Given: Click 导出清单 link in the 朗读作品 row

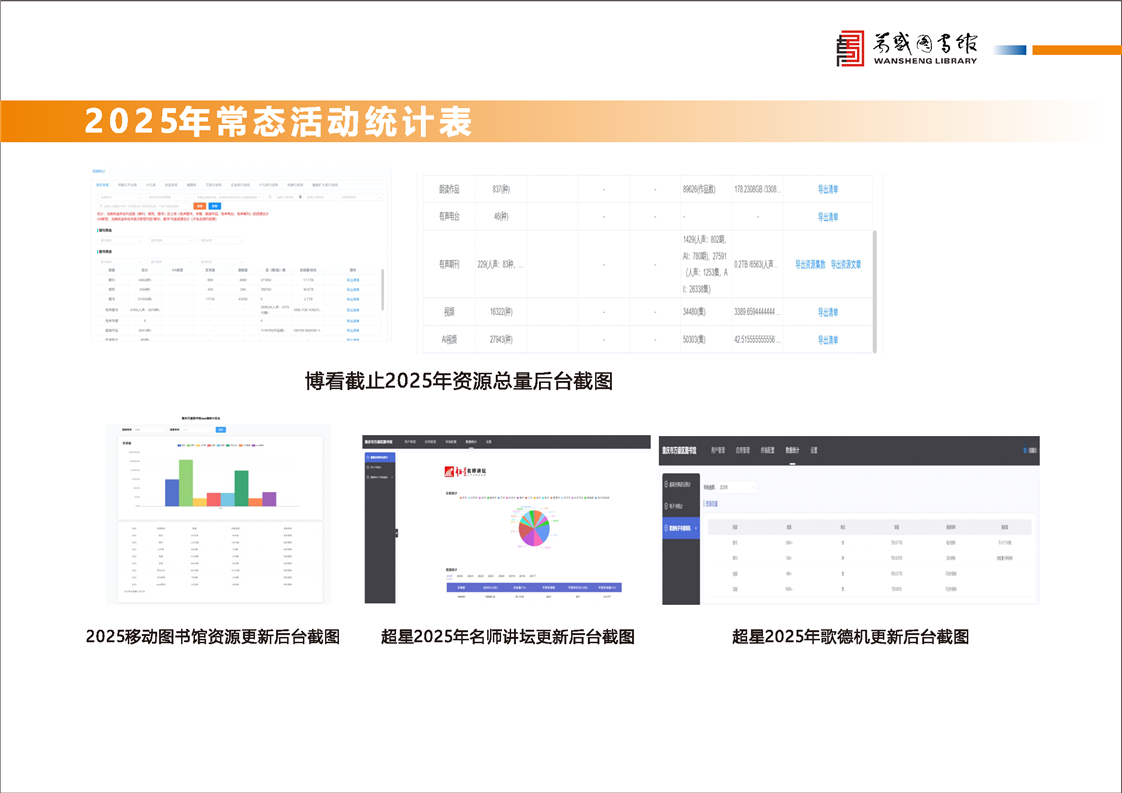Looking at the screenshot, I should coord(828,189).
